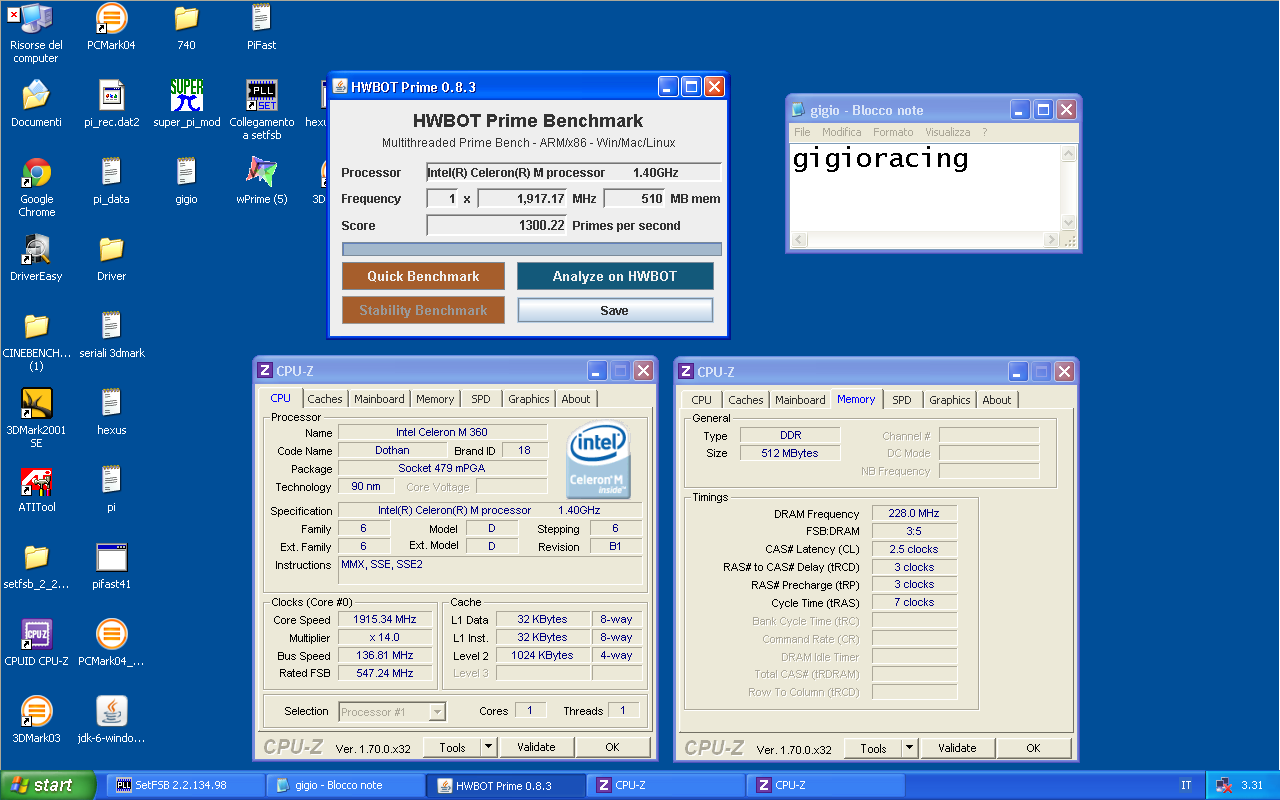
Task: Open the File menu in Blocco note
Action: point(802,132)
